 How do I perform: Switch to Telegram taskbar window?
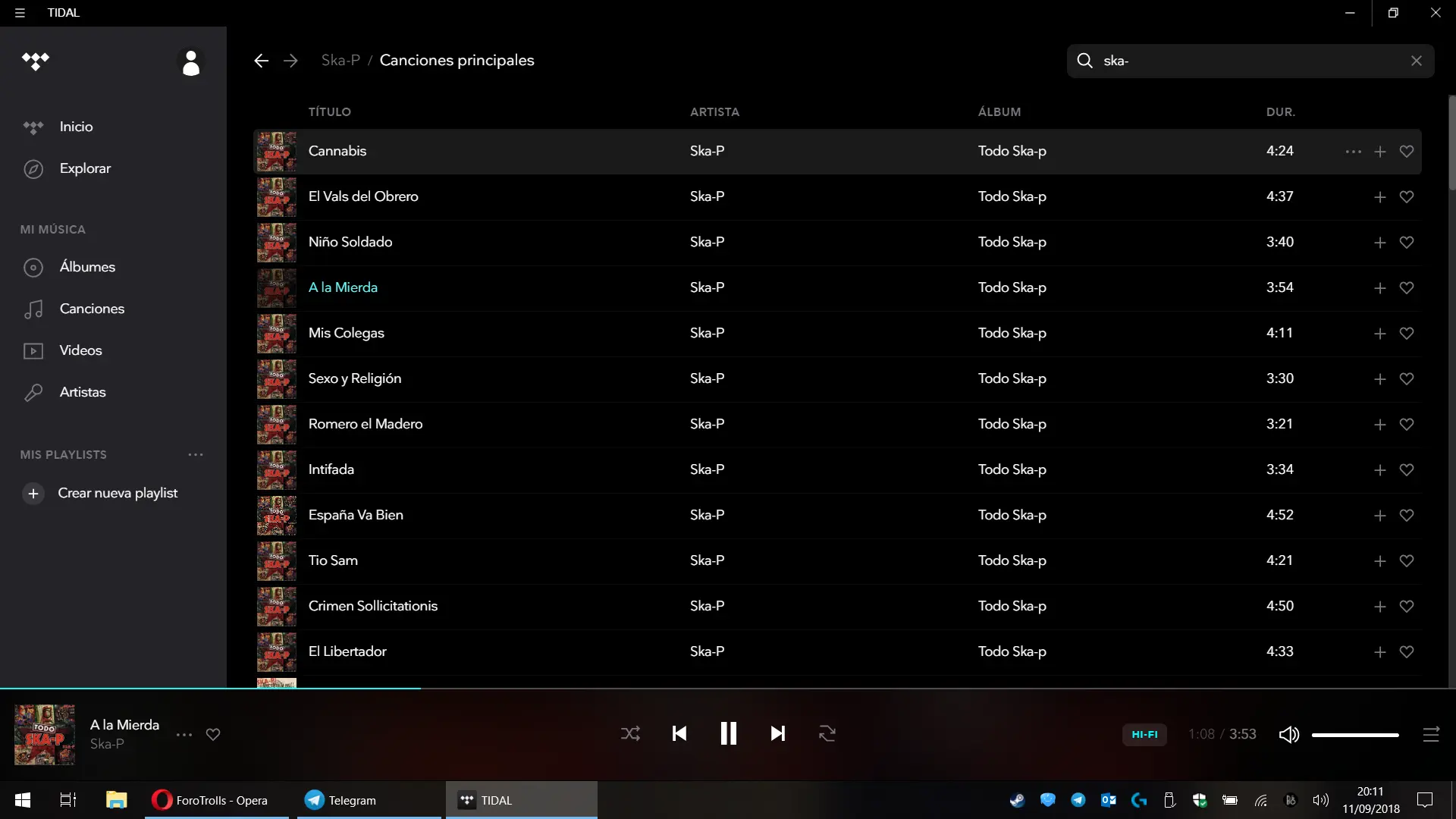369,800
